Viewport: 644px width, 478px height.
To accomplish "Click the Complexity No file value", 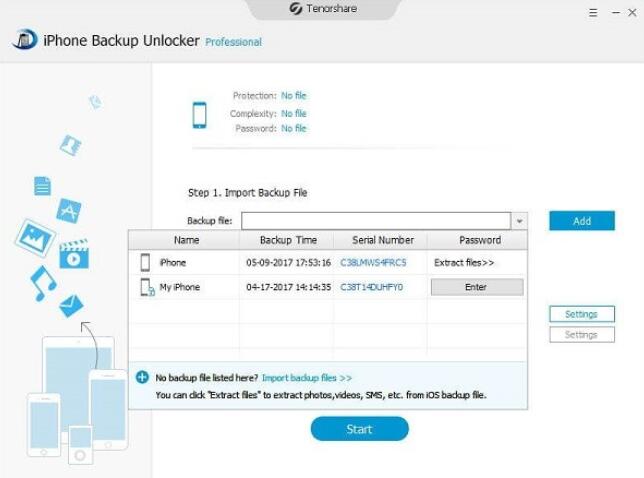I will pos(294,113).
